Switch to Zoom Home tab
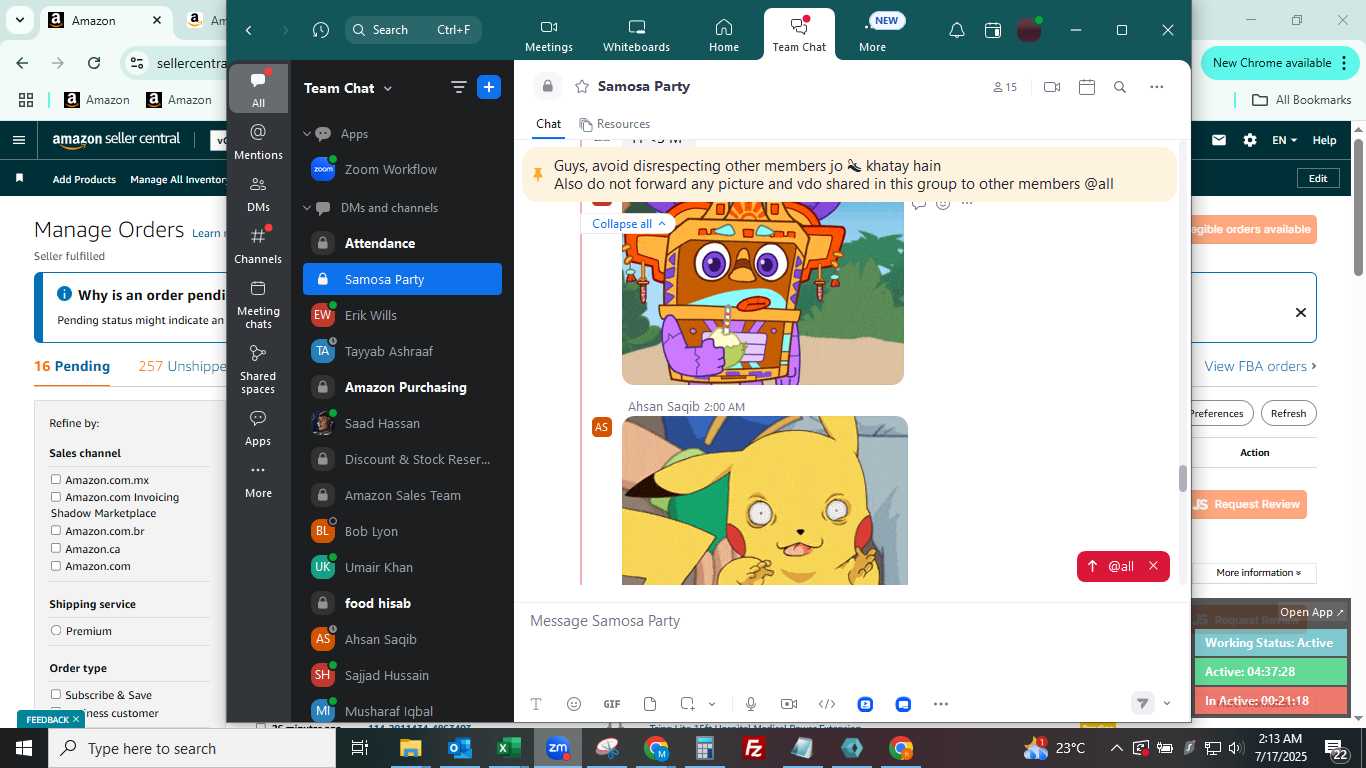1366x768 pixels. point(724,35)
